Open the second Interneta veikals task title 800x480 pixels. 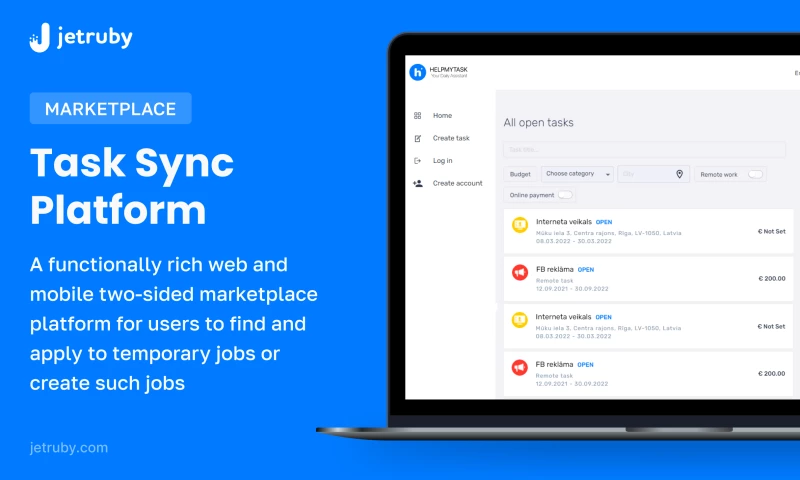563,317
